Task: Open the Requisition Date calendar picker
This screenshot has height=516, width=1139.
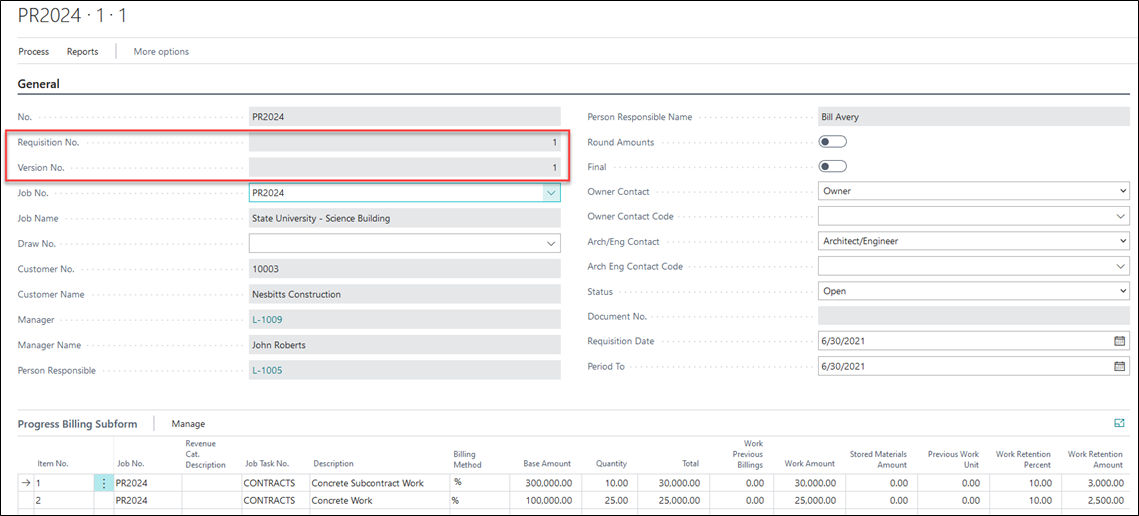Action: click(1119, 341)
